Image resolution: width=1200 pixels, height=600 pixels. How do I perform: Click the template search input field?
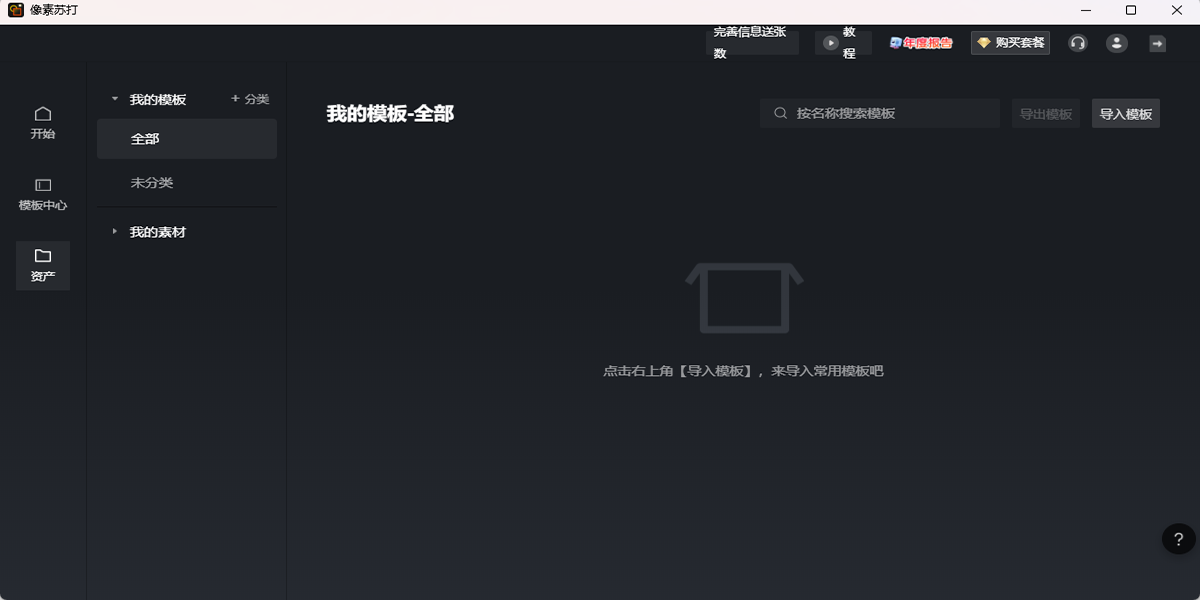tap(880, 113)
